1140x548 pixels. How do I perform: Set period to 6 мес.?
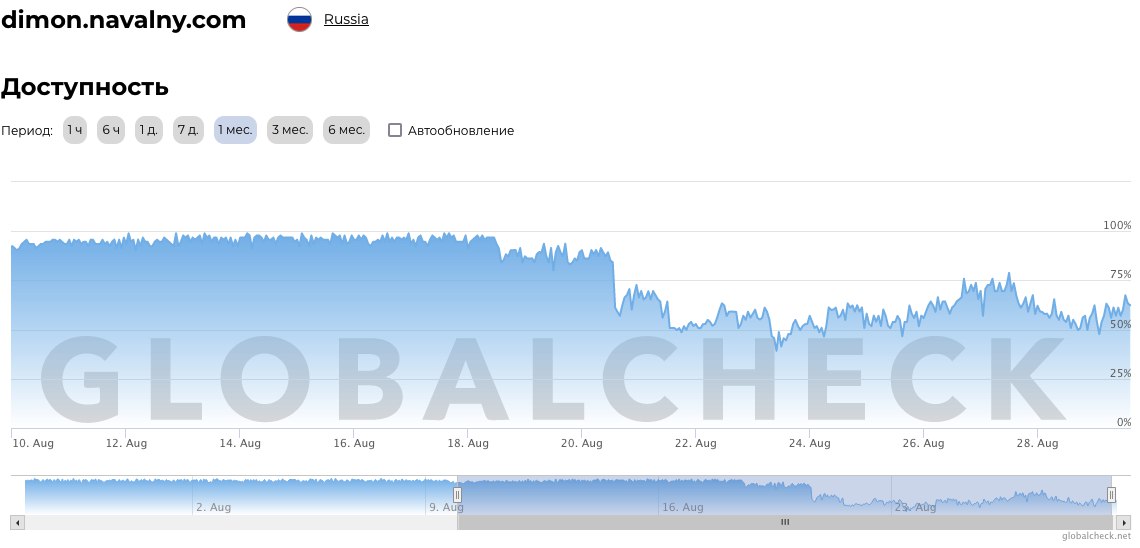346,130
